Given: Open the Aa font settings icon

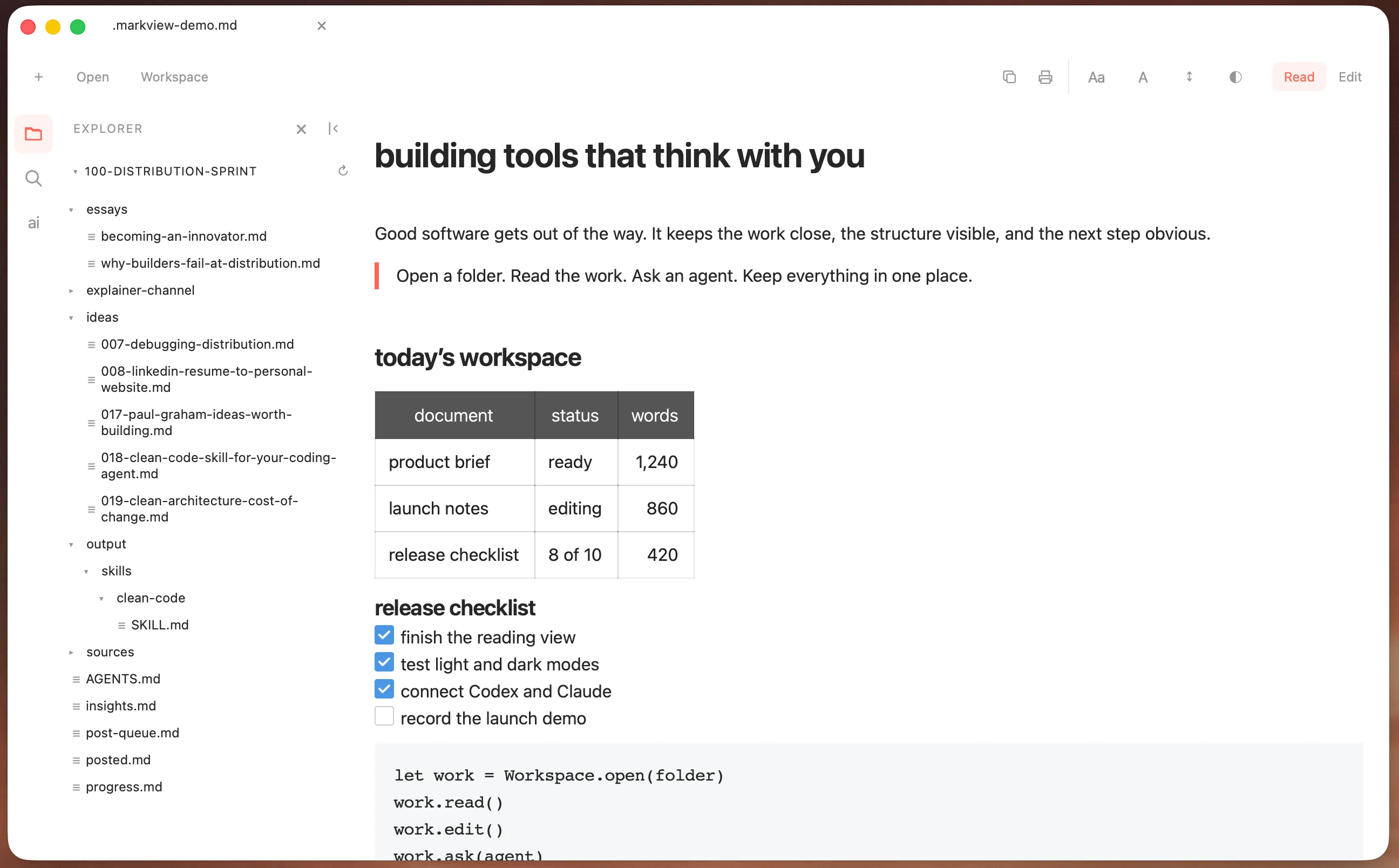Looking at the screenshot, I should coord(1096,77).
